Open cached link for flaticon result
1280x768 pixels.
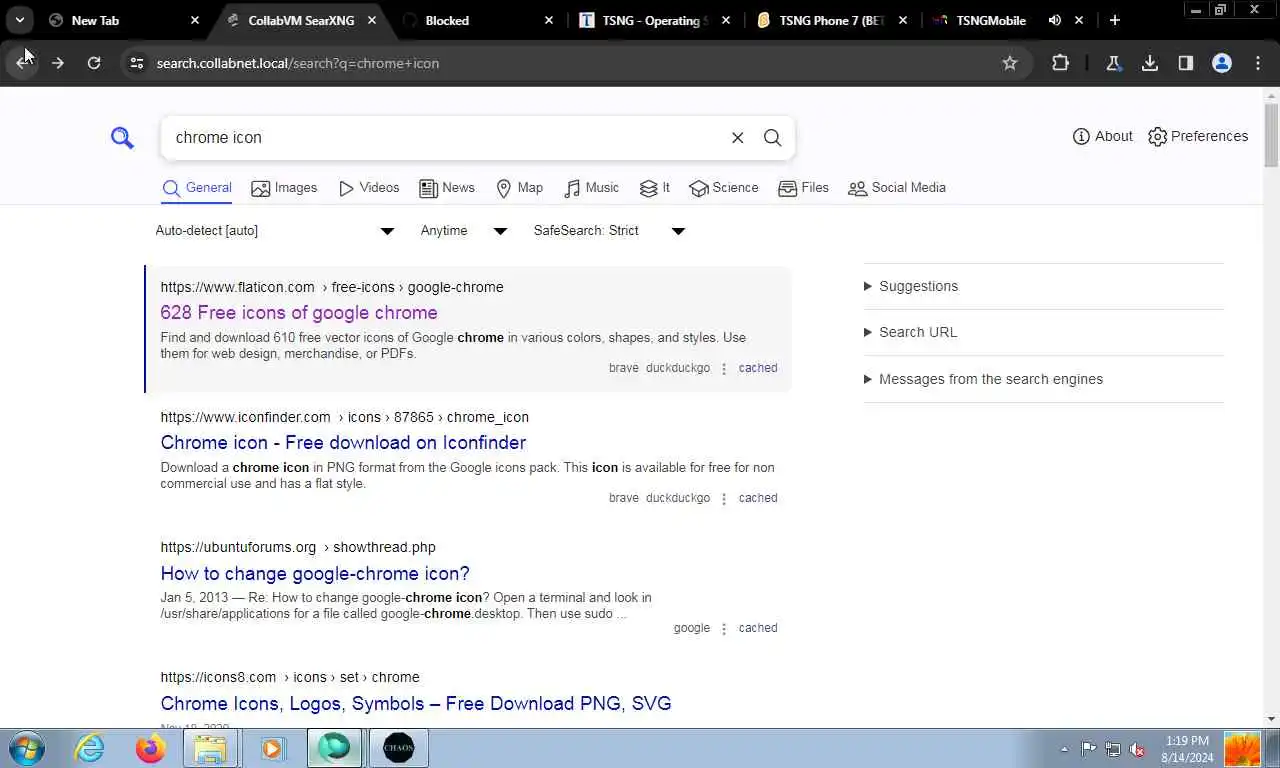[758, 368]
